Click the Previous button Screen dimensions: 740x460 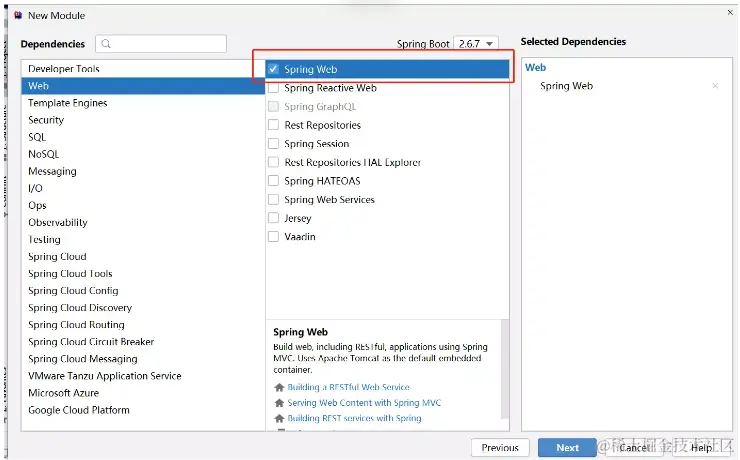coord(500,447)
